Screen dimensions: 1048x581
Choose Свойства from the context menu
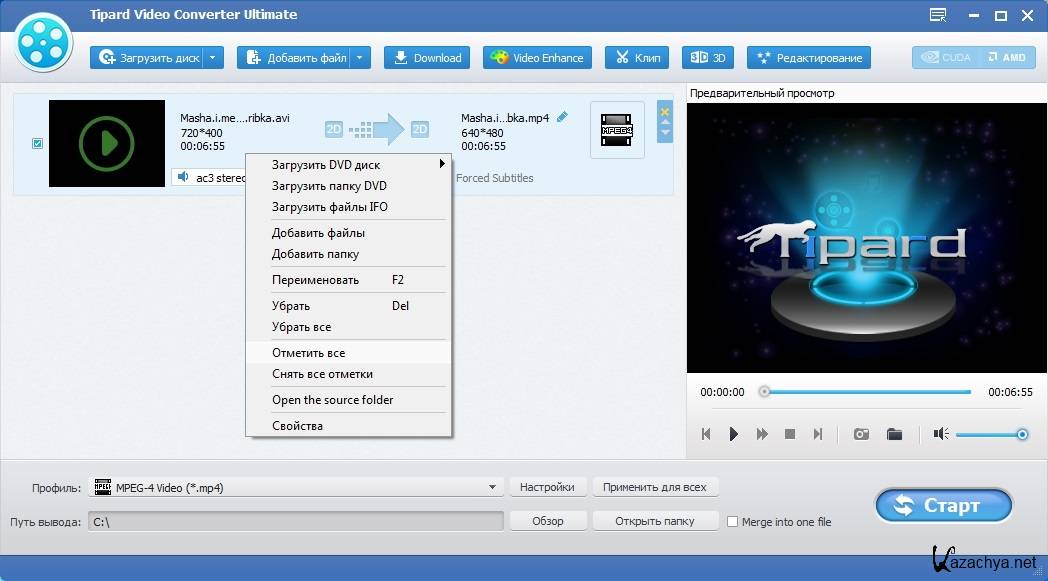298,426
